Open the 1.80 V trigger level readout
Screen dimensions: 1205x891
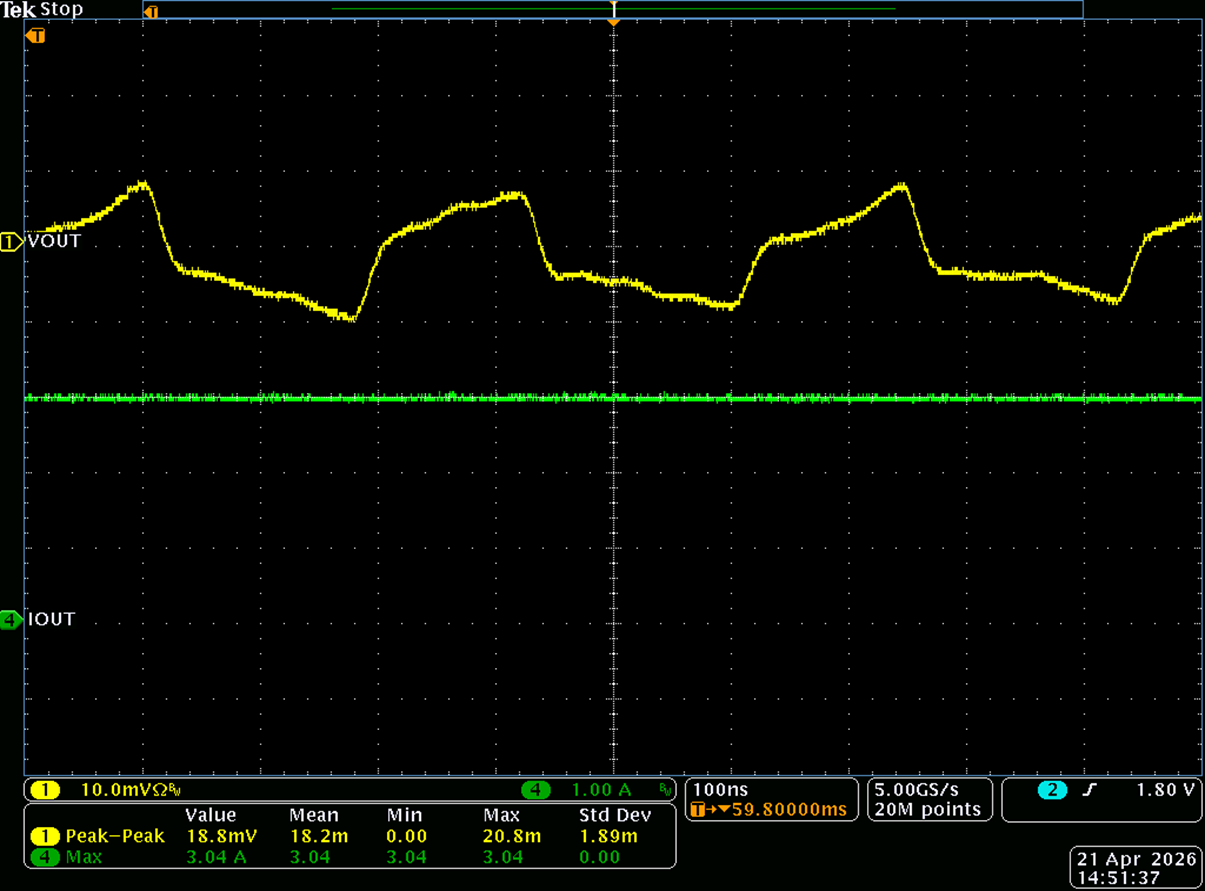[1165, 790]
